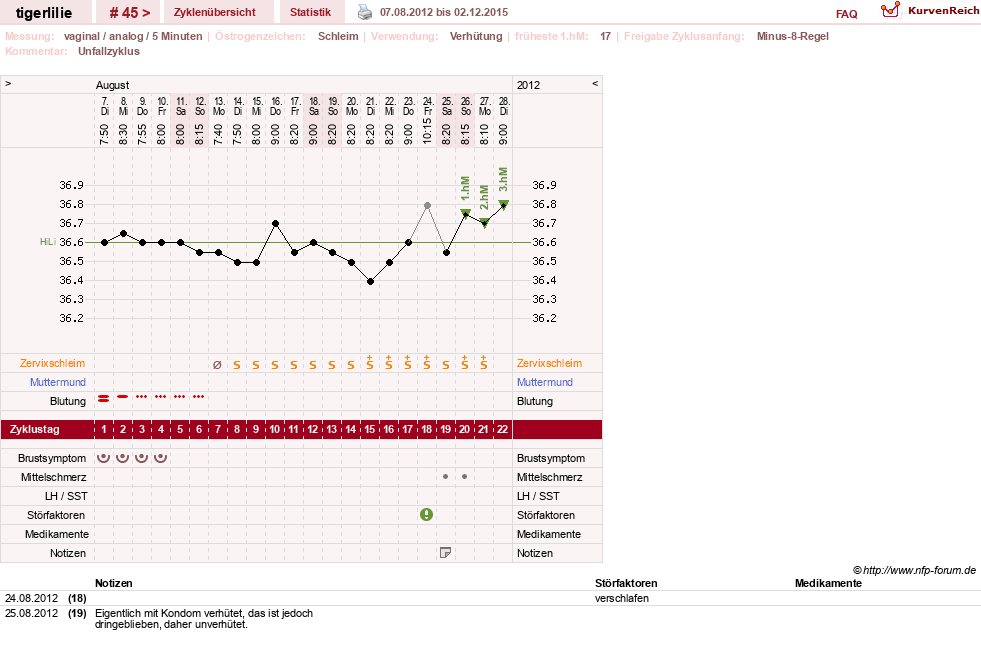
Task: Click the 24. Fr date header
Action: 428,106
